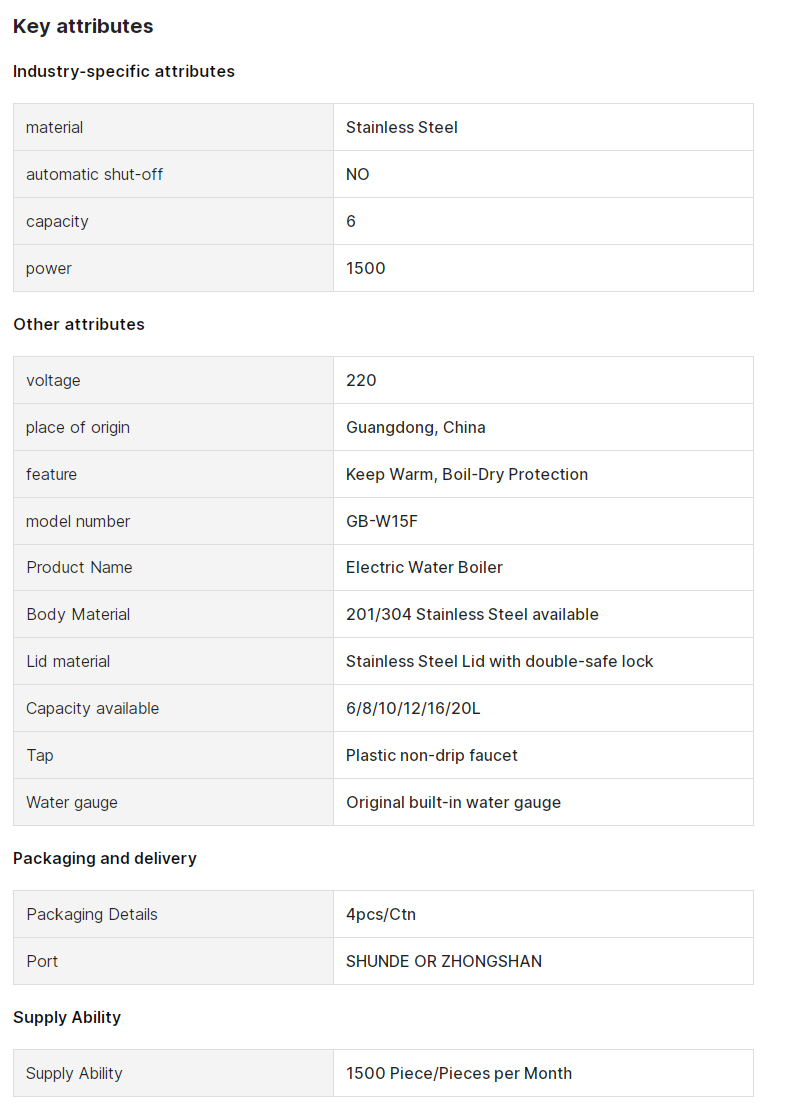The height and width of the screenshot is (1112, 790).
Task: Click 201/304 Stainless Steel available value
Action: [472, 614]
